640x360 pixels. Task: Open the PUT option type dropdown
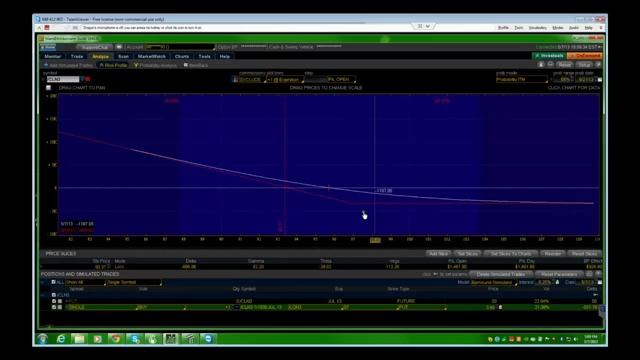421,307
